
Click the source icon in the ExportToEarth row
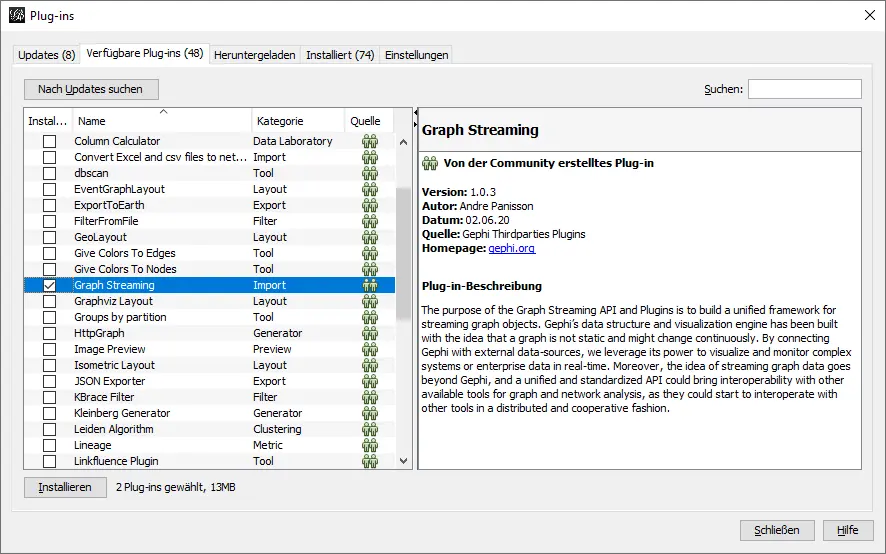370,205
